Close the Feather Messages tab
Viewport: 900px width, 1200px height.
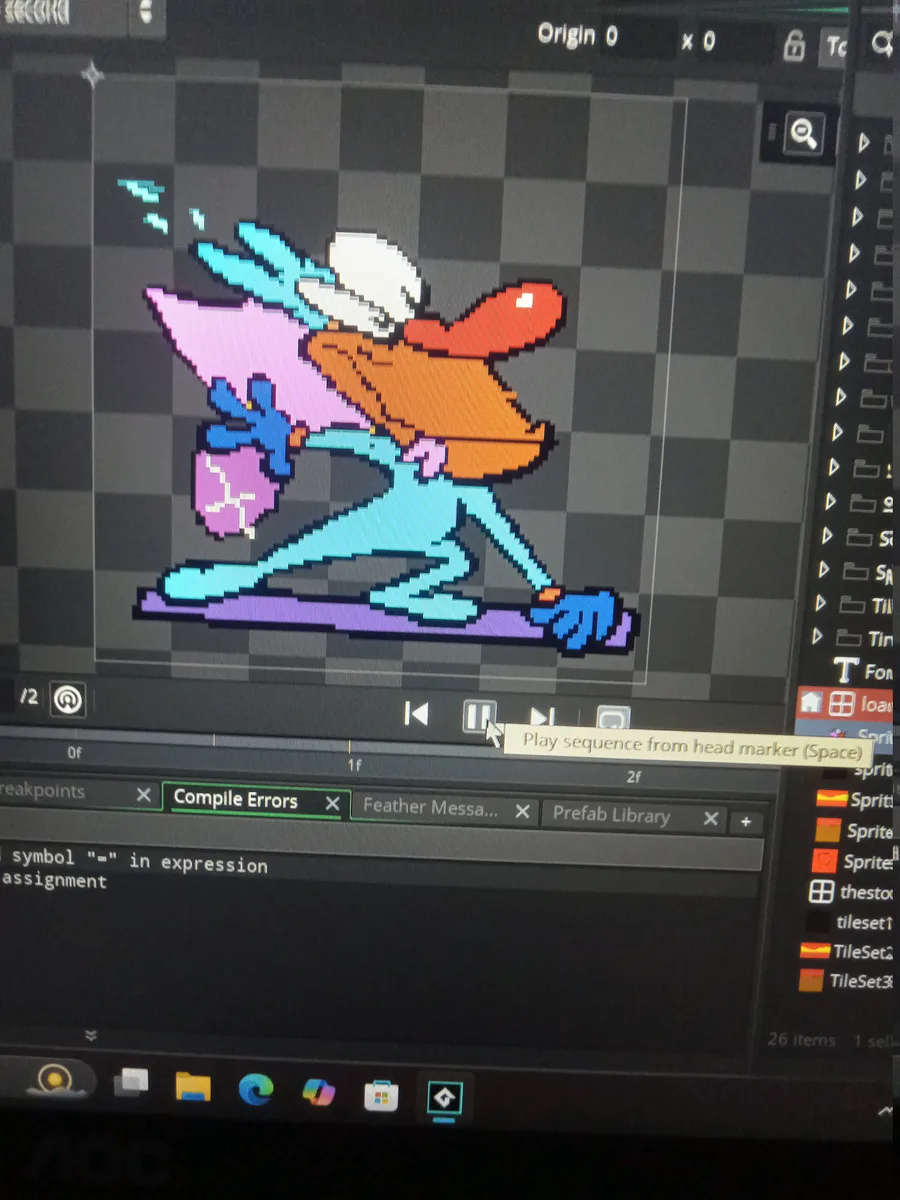click(x=521, y=811)
